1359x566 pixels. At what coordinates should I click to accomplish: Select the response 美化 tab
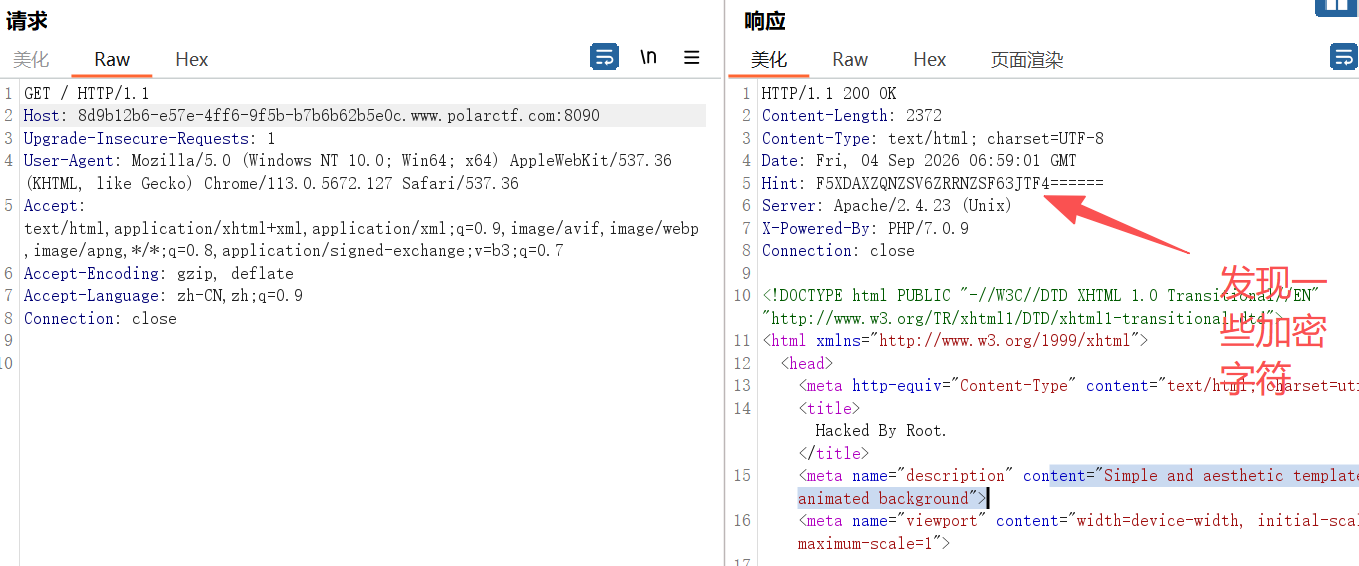[x=769, y=60]
